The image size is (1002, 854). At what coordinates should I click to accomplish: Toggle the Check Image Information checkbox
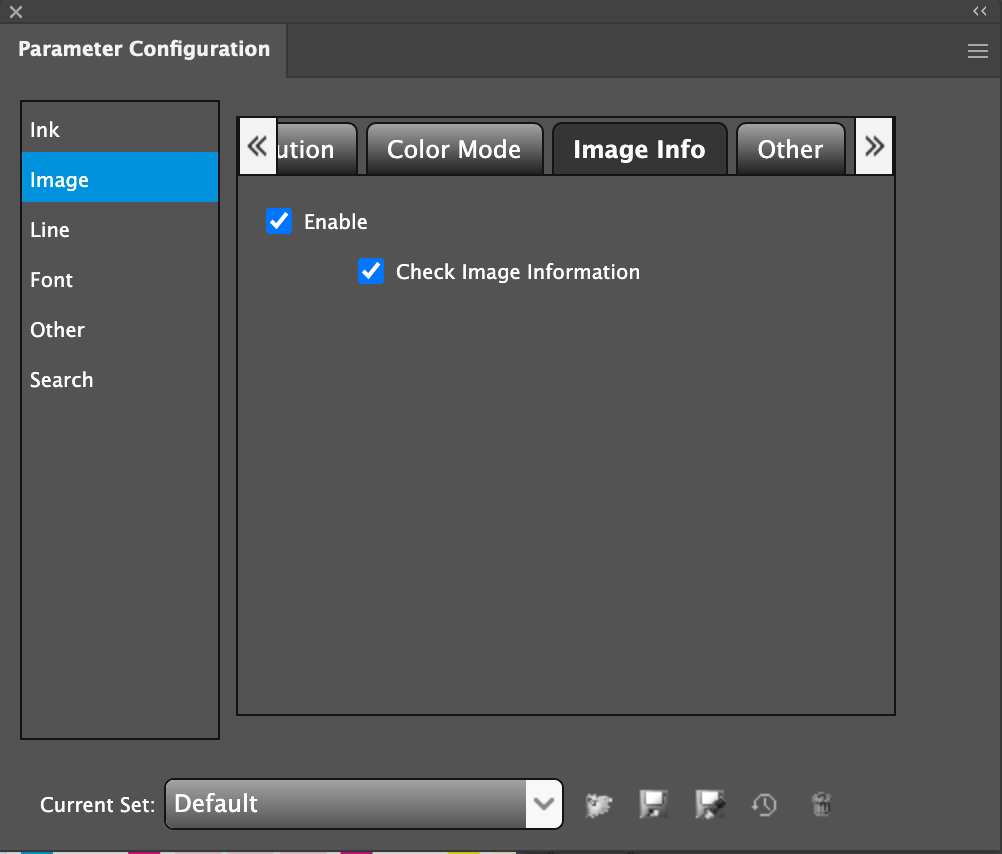point(371,271)
